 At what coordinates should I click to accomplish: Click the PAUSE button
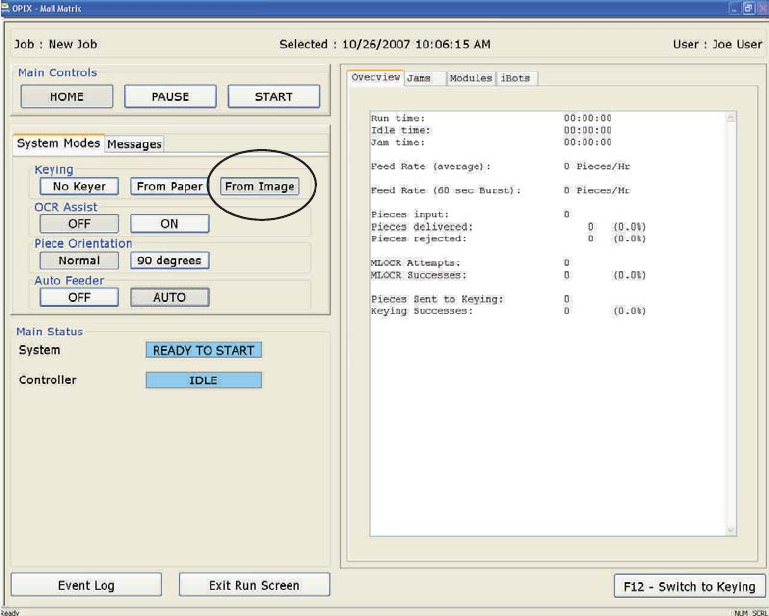(170, 97)
